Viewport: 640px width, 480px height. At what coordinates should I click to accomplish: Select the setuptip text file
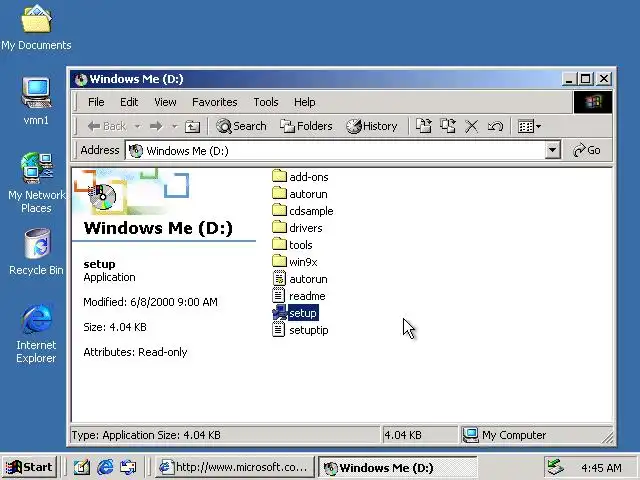click(x=300, y=330)
